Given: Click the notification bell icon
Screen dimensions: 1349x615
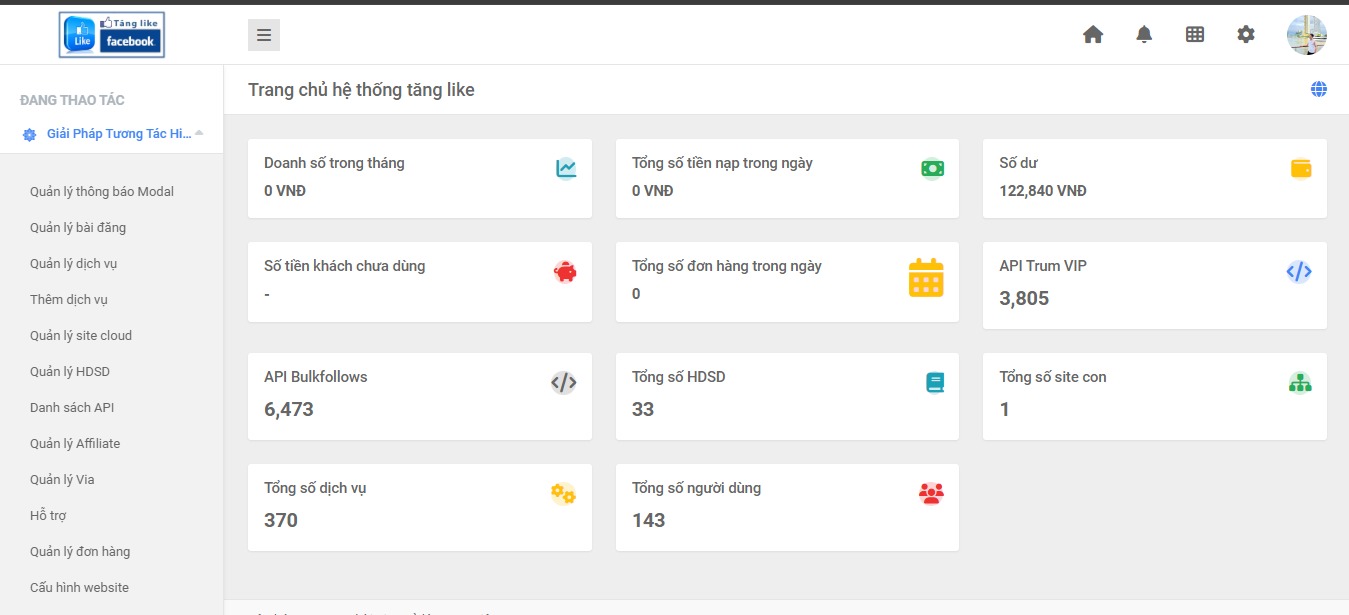Looking at the screenshot, I should [1144, 35].
